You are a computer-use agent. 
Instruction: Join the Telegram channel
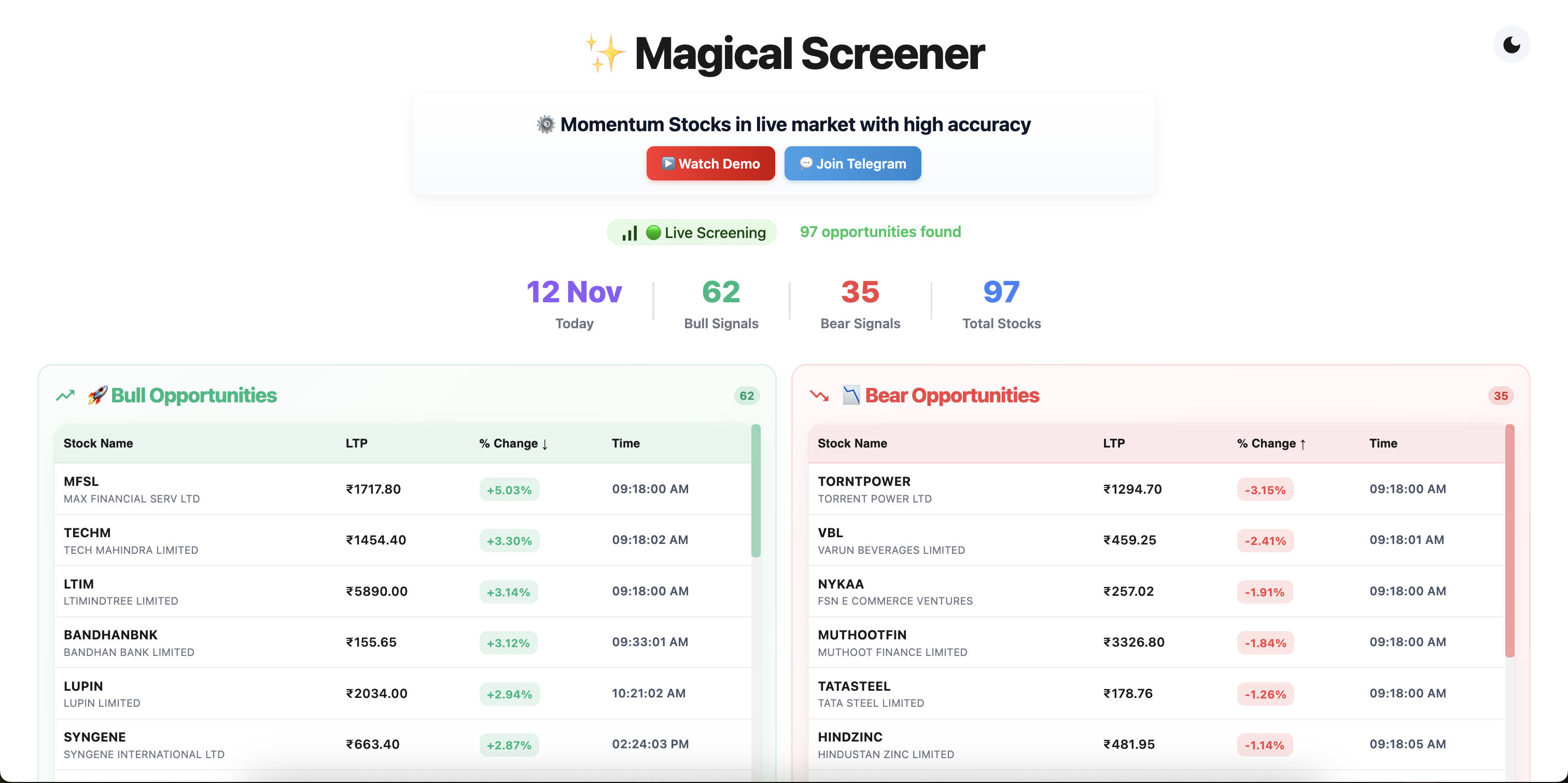tap(852, 163)
